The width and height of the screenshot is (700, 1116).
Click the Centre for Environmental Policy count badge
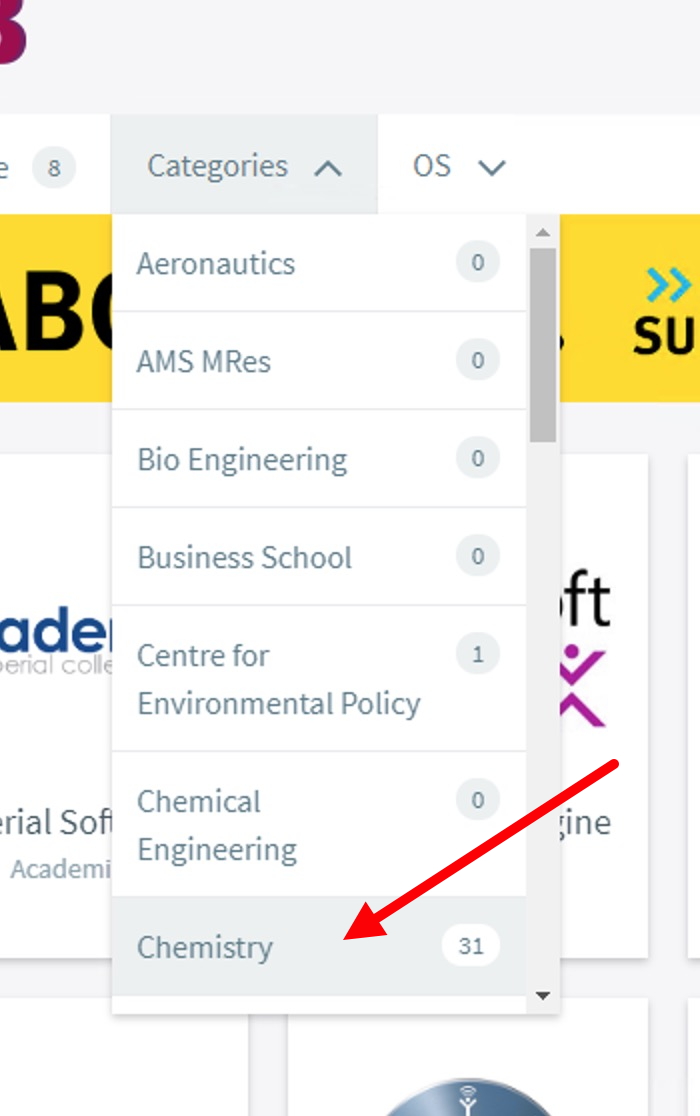[x=477, y=655]
